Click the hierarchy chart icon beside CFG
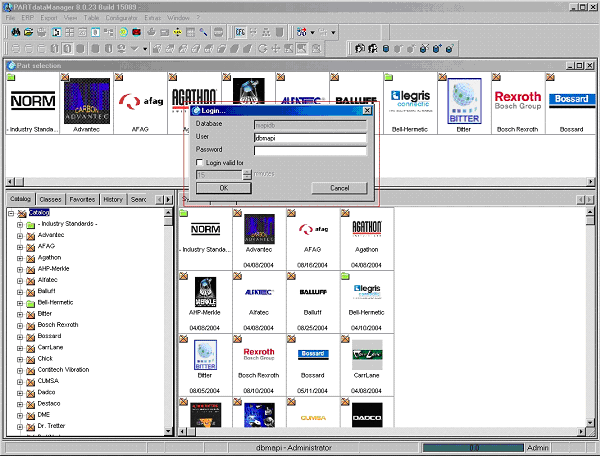The height and width of the screenshot is (457, 600). click(x=266, y=32)
